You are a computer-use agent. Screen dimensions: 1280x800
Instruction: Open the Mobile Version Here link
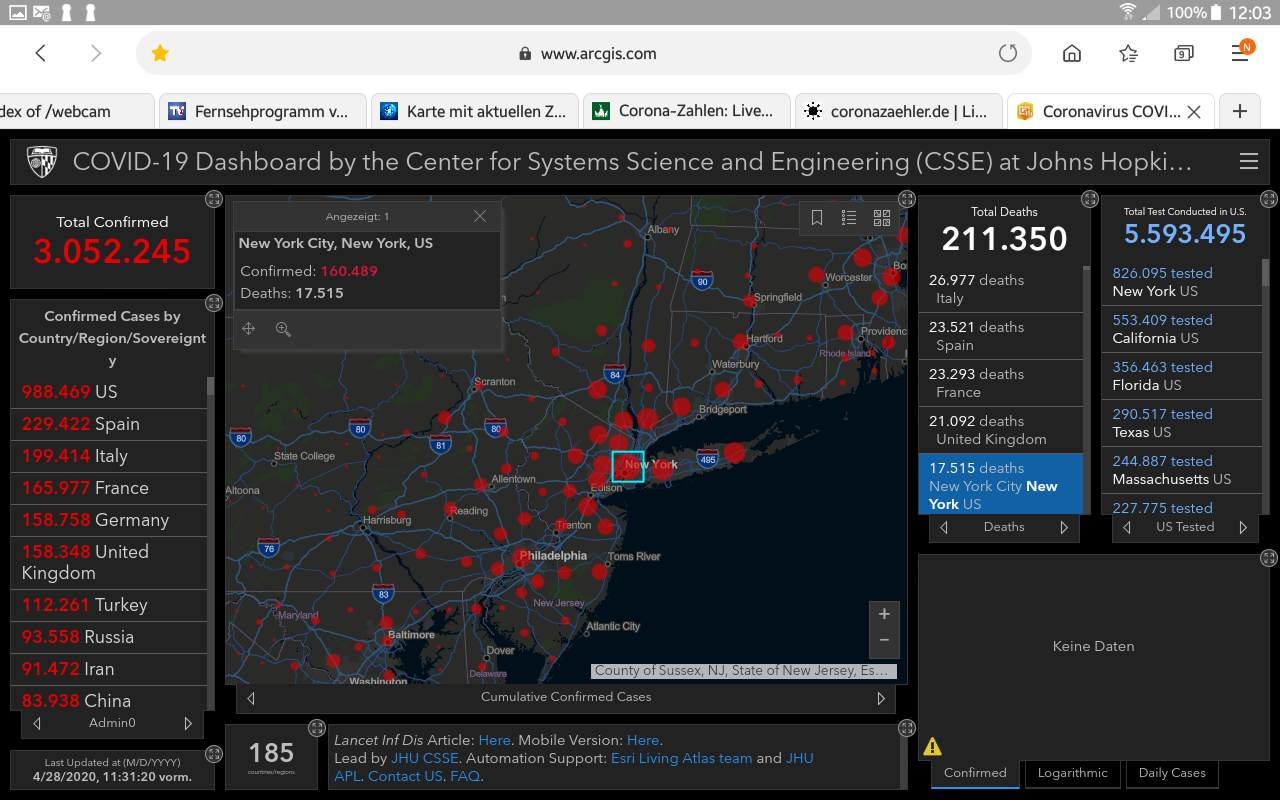click(x=643, y=740)
